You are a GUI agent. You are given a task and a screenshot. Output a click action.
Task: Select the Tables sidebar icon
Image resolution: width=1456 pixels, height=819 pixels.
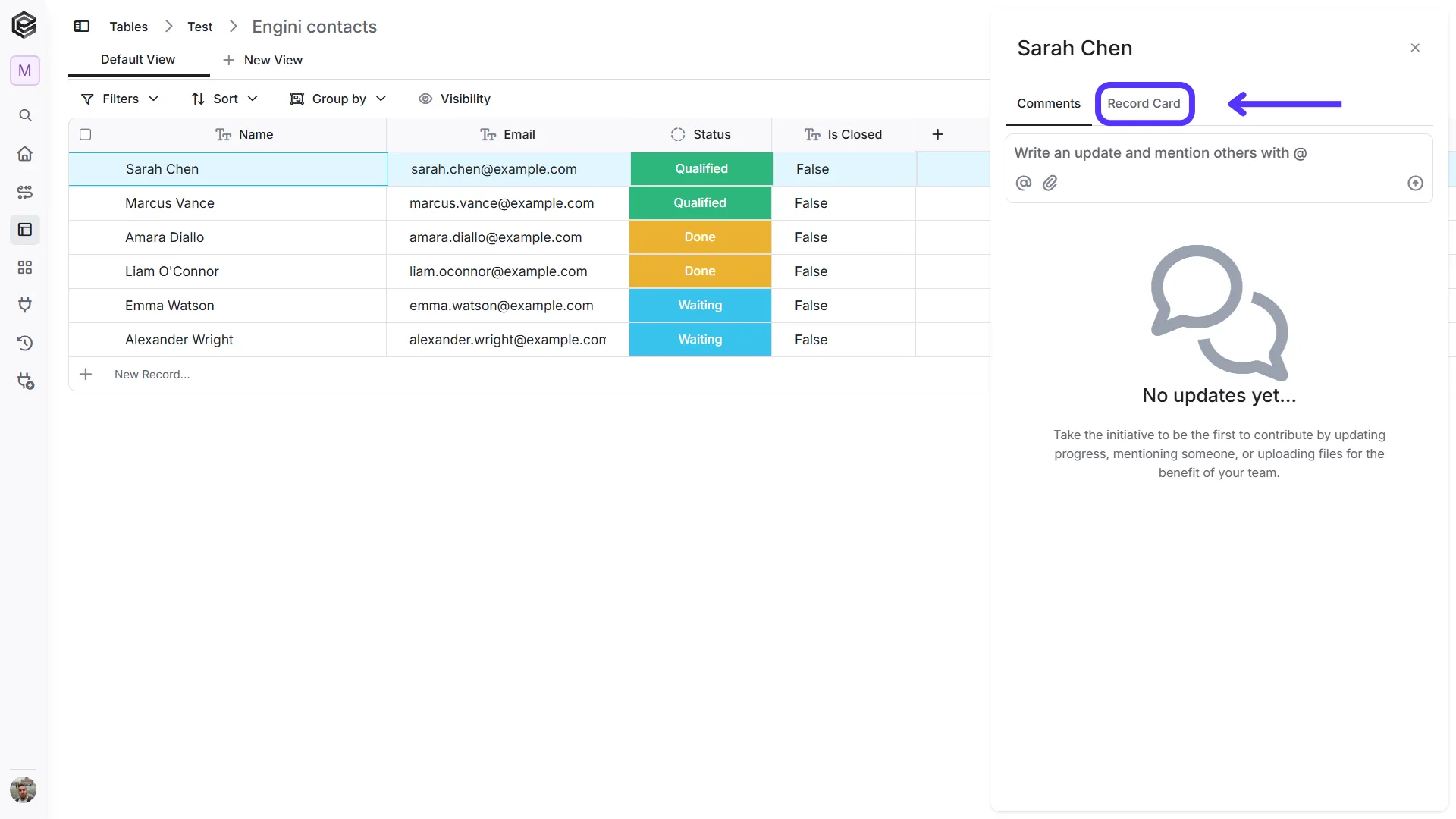(25, 229)
